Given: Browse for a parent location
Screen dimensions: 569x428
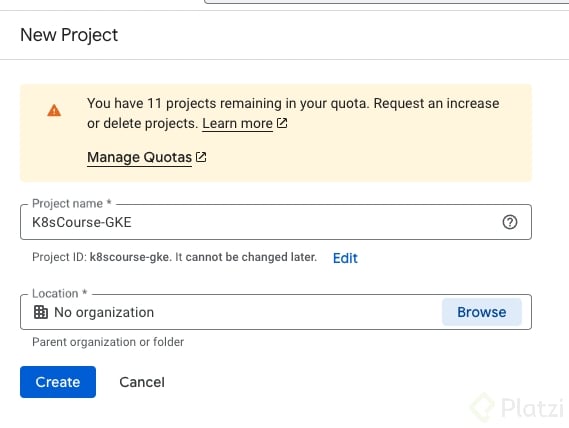Looking at the screenshot, I should click(482, 312).
